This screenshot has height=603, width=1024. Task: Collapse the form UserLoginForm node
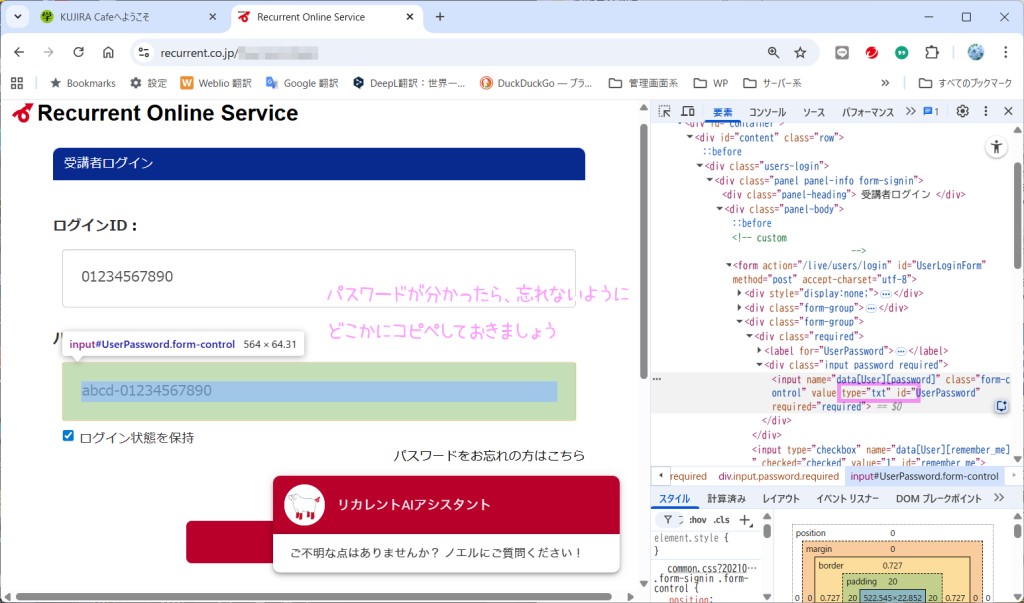tap(729, 266)
